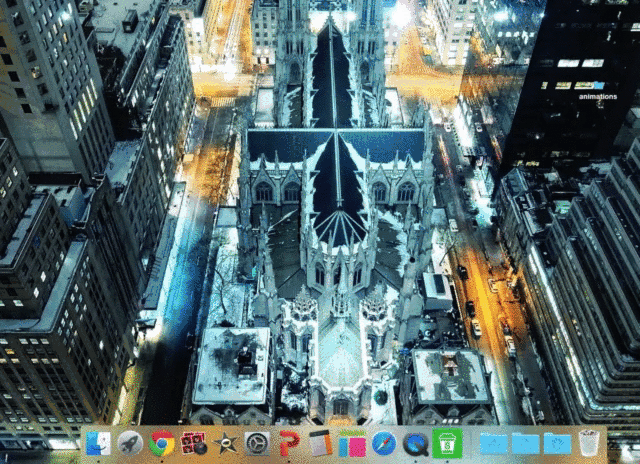The width and height of the screenshot is (640, 464).
Task: Launch iMovie star icon in Dock
Action: point(225,444)
